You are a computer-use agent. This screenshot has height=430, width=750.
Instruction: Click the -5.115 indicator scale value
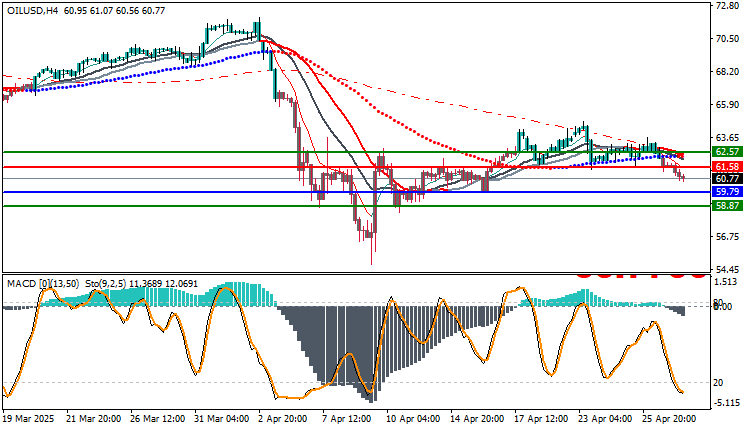click(x=728, y=403)
